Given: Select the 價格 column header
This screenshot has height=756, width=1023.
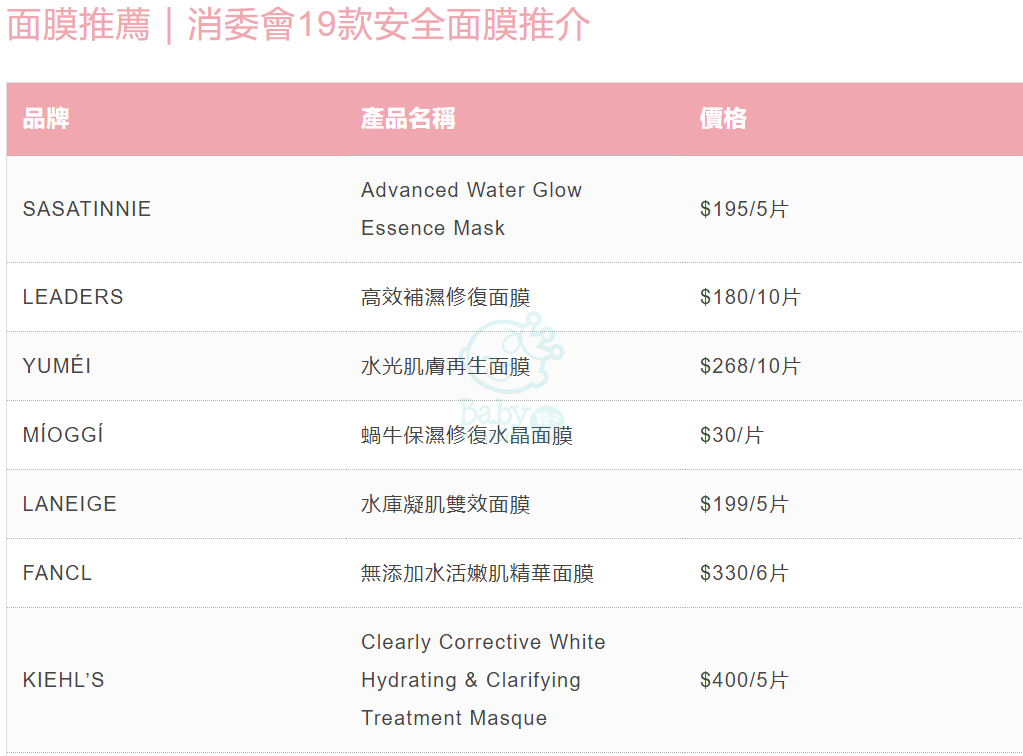Looking at the screenshot, I should [723, 119].
